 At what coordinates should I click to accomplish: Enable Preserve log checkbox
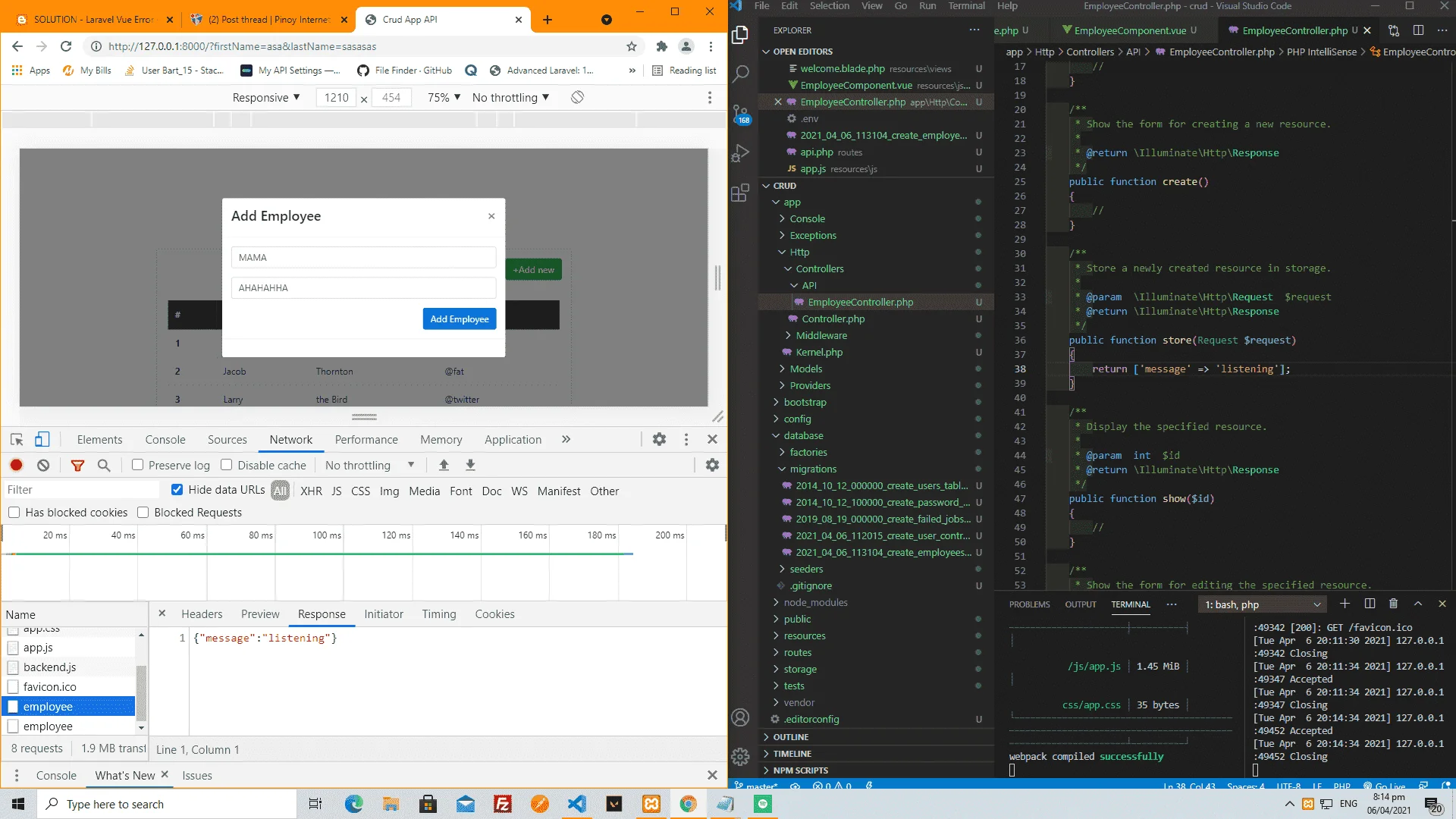pyautogui.click(x=137, y=465)
